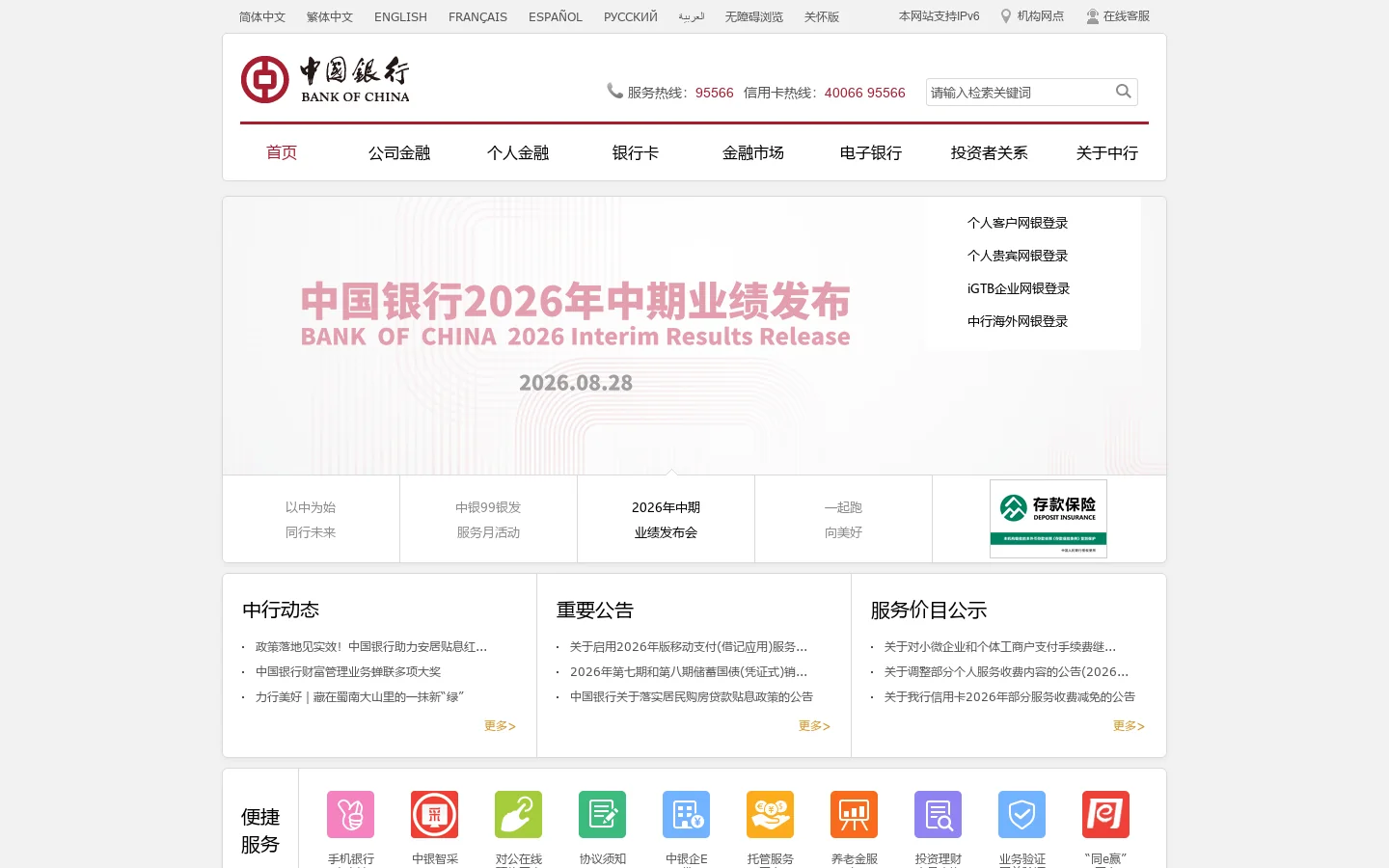This screenshot has width=1389, height=868.
Task: Click 中行海外网银登录 login link
Action: point(1018,321)
